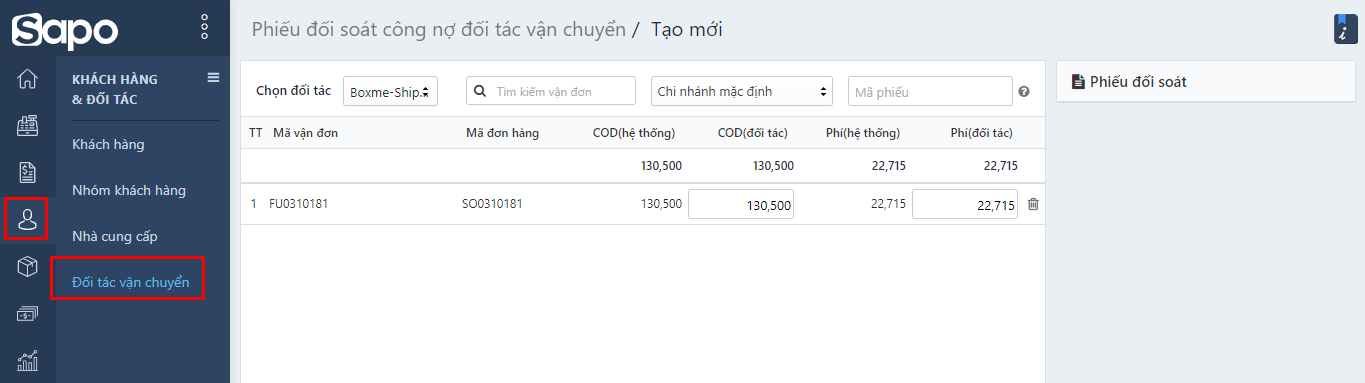Open the info guide icon top right

point(1344,28)
